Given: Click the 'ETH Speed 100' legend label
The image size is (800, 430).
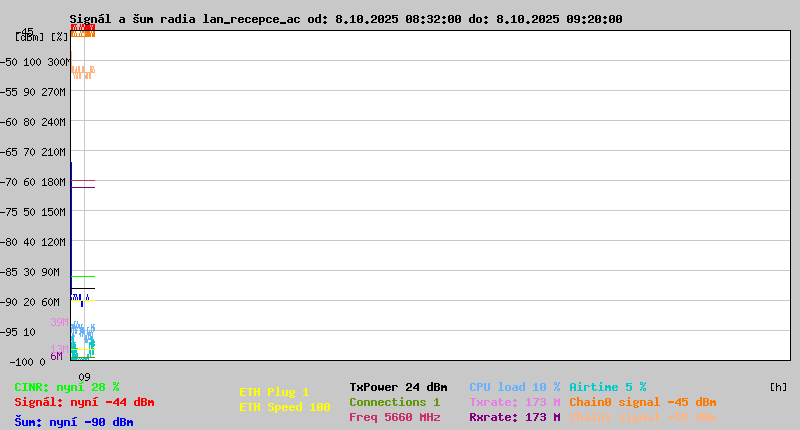Looking at the screenshot, I should [x=285, y=407].
